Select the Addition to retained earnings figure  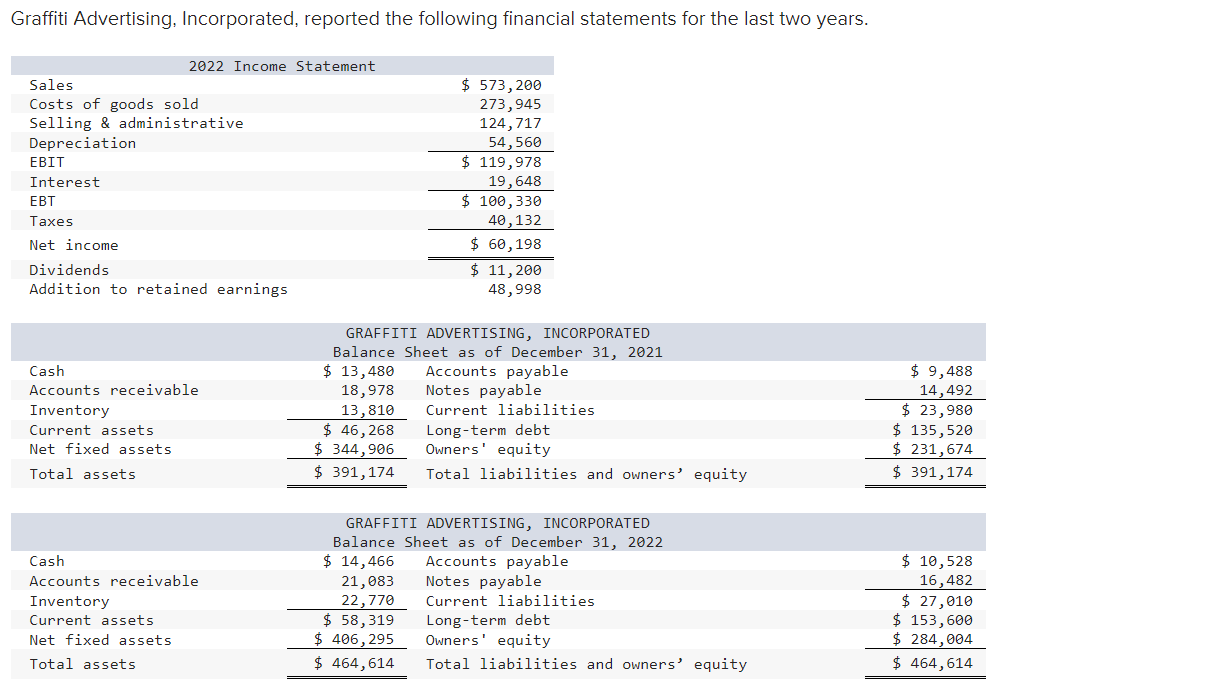click(x=520, y=289)
